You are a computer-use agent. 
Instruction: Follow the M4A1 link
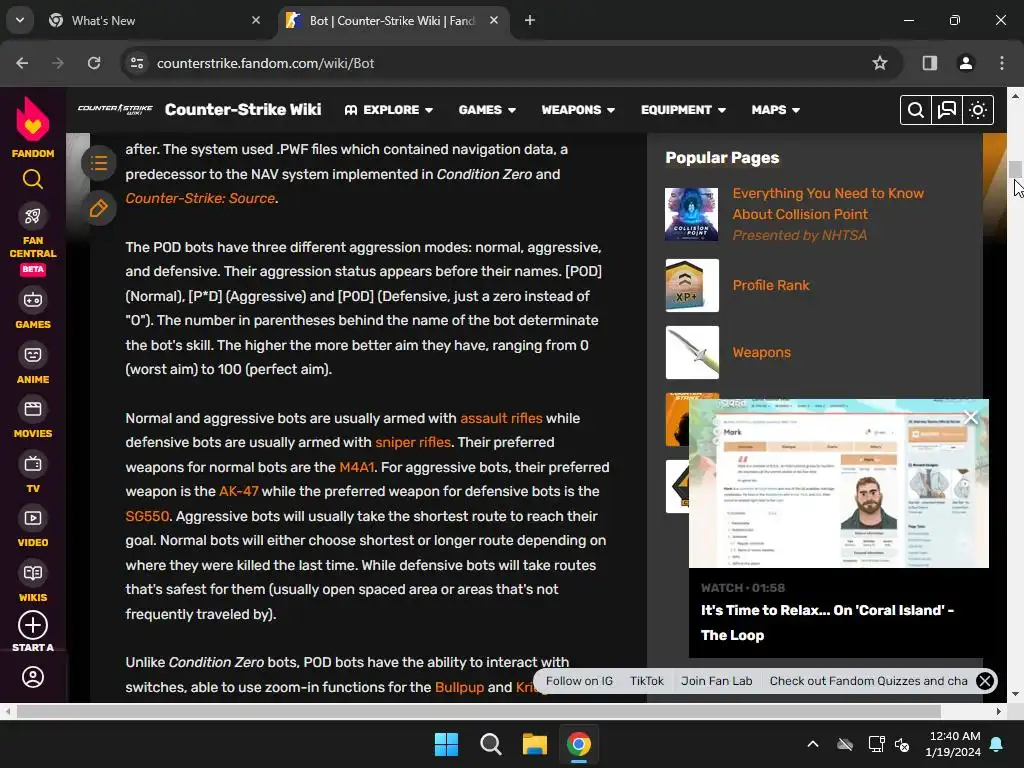(x=357, y=467)
